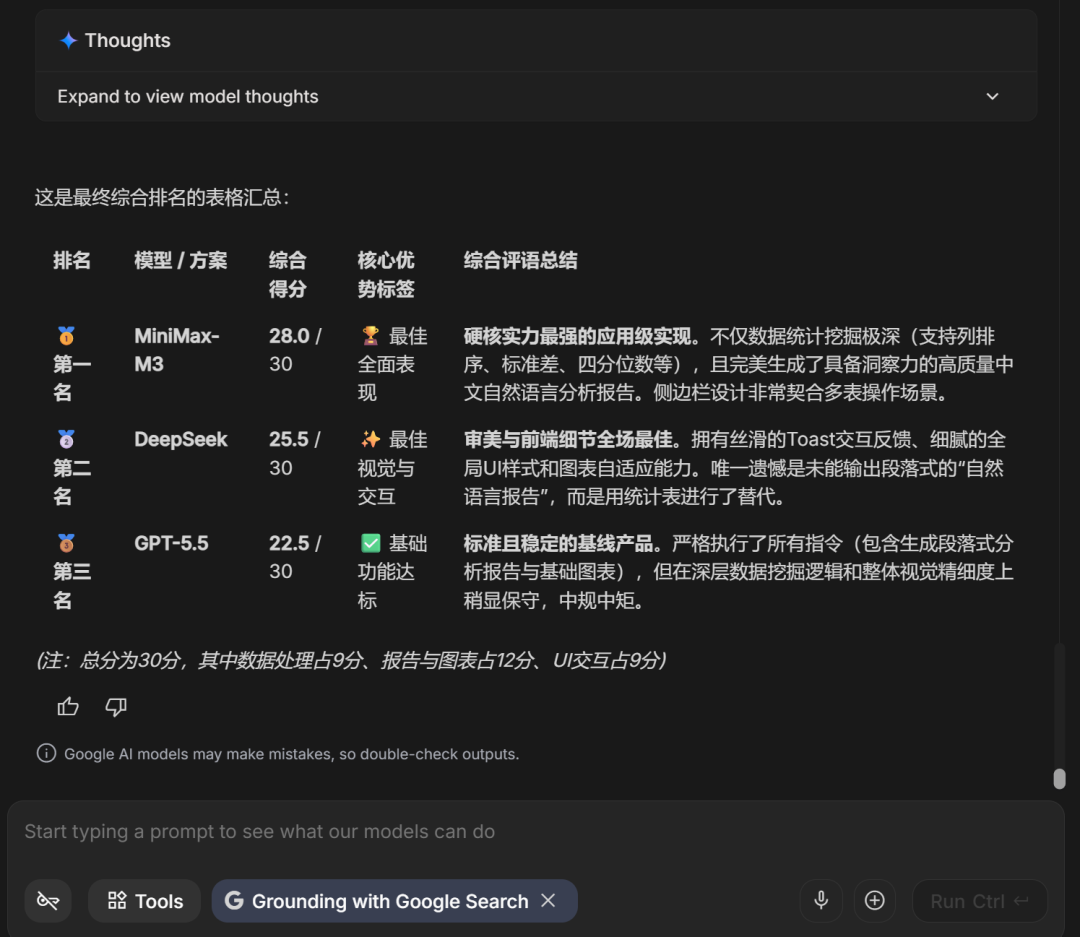Give the response a thumbs down

click(116, 707)
